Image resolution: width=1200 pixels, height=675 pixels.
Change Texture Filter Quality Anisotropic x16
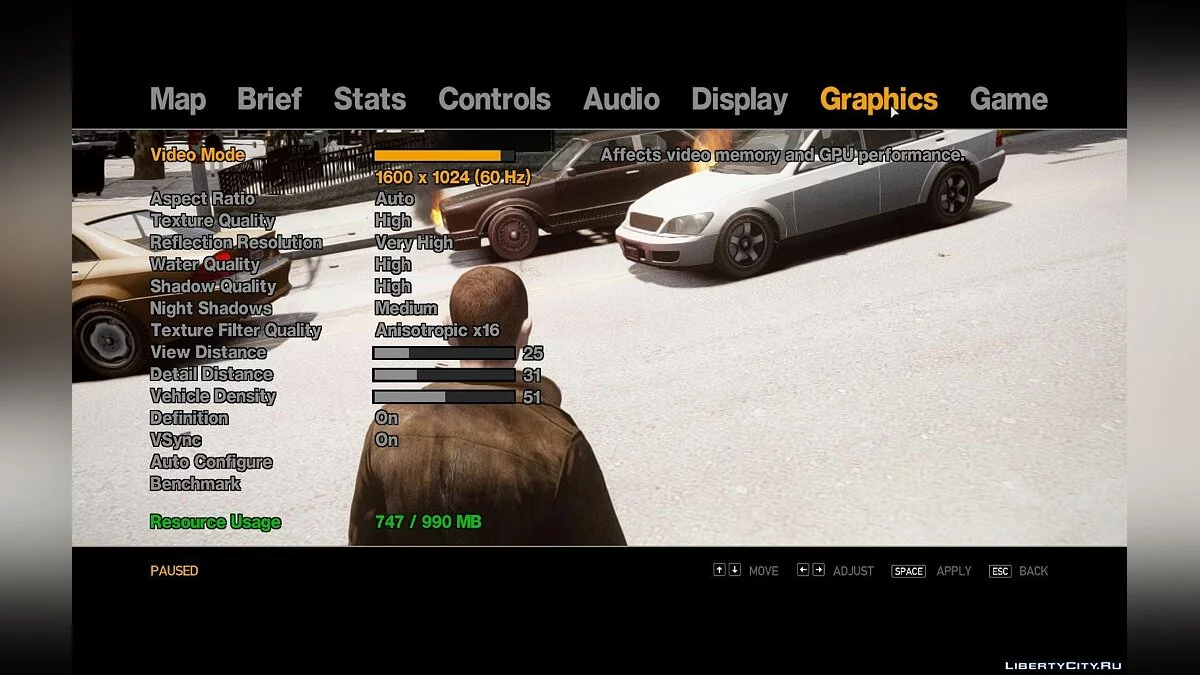coord(436,330)
